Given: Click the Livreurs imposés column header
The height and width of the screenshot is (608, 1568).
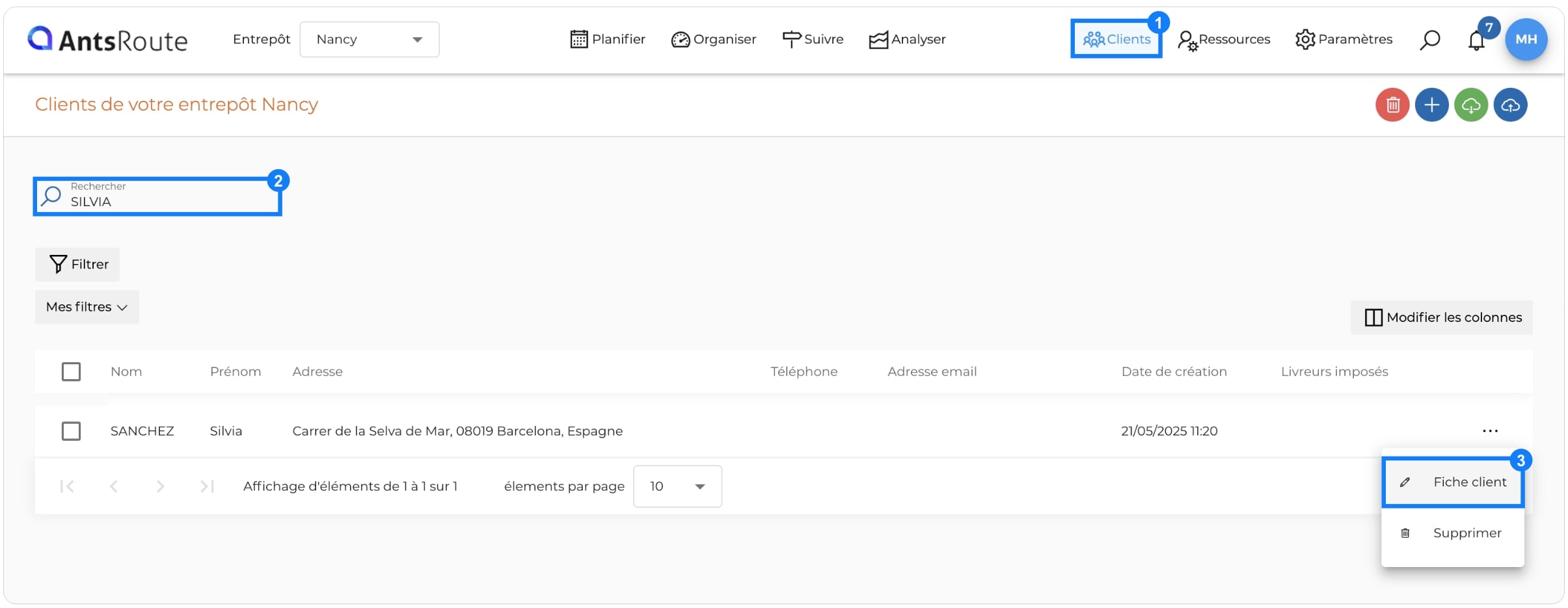Looking at the screenshot, I should point(1334,371).
